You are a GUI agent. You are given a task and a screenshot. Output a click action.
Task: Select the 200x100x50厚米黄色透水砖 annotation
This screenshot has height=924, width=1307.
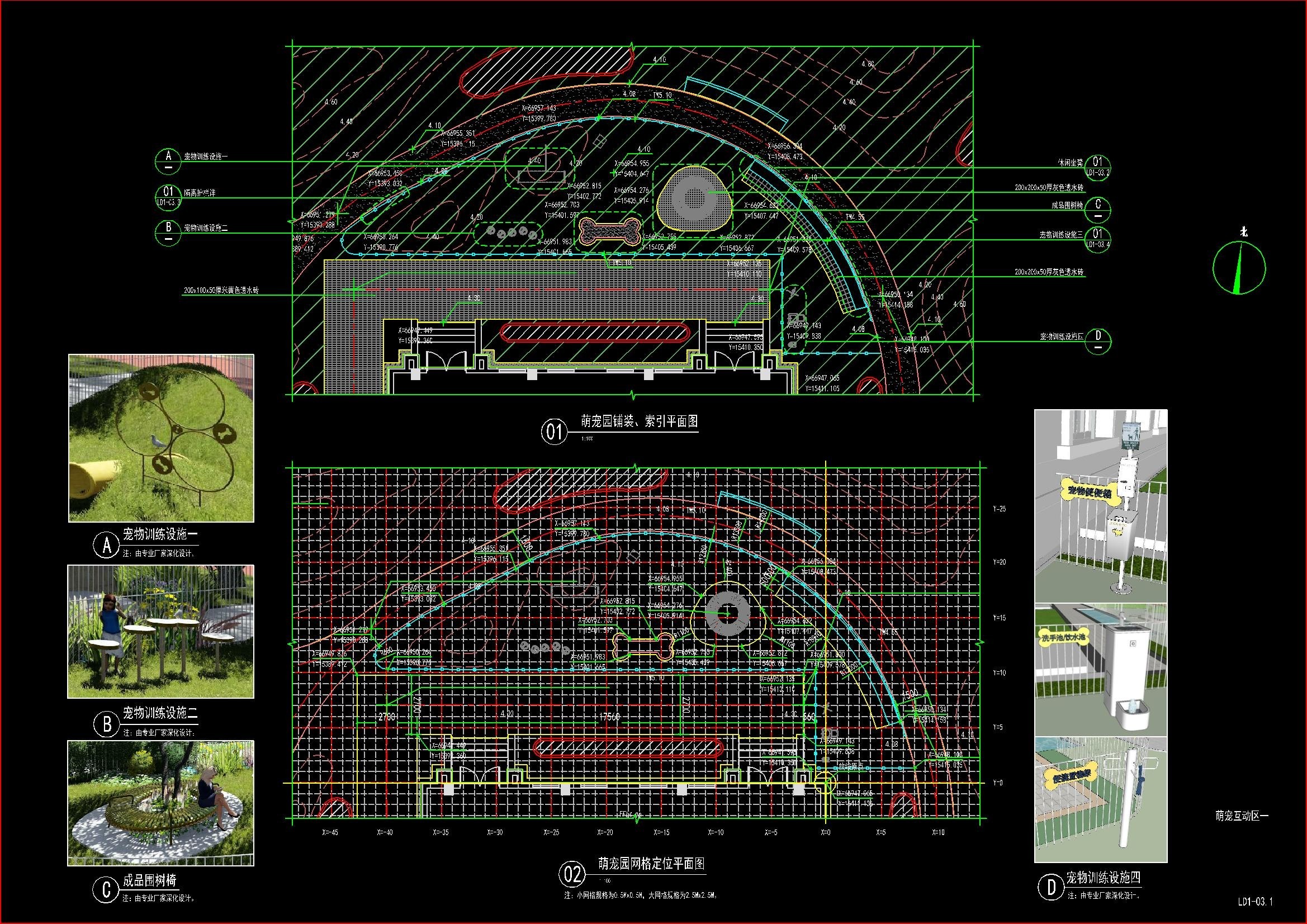(x=221, y=290)
